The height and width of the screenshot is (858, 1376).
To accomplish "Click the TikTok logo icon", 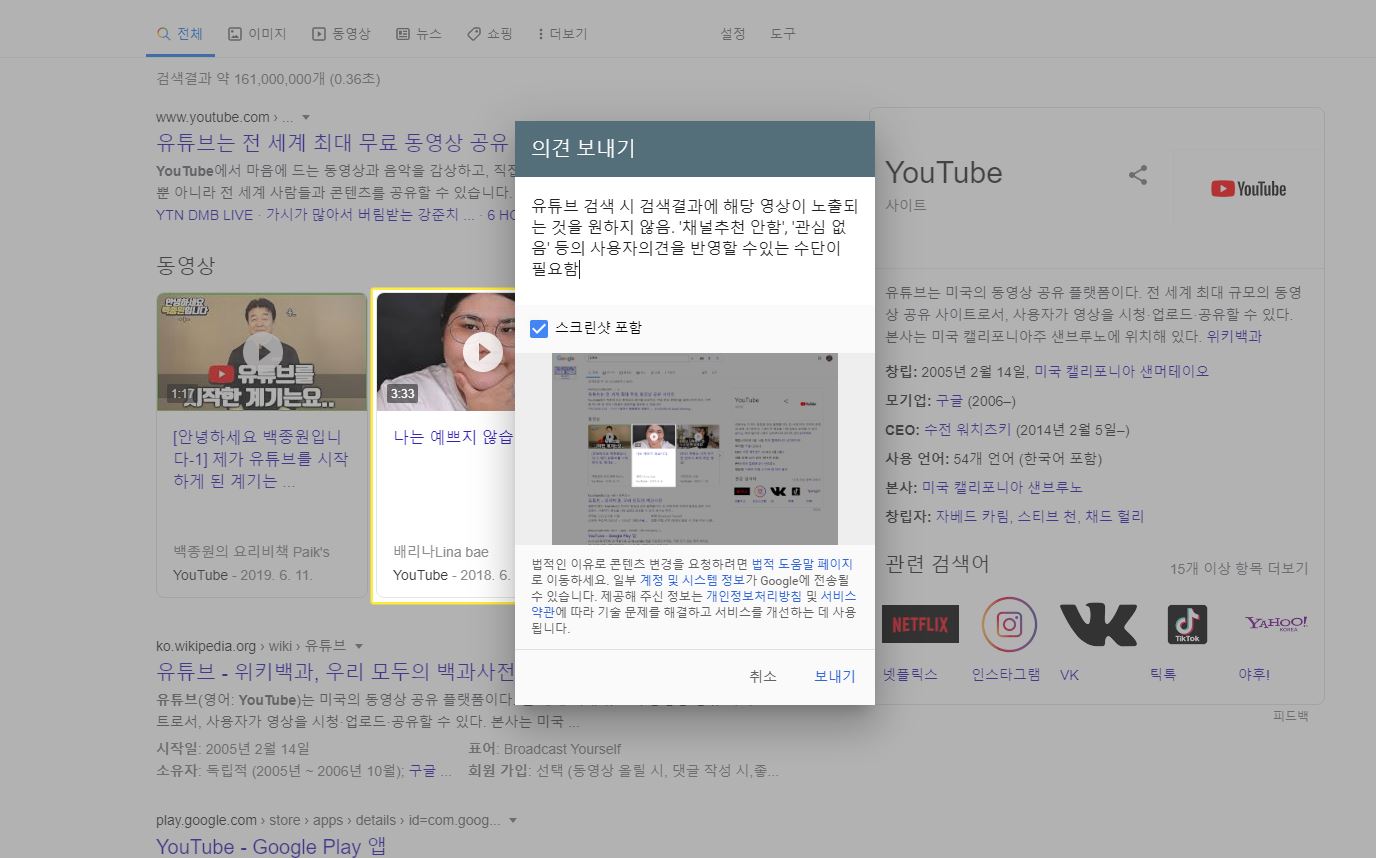I will [x=1187, y=625].
